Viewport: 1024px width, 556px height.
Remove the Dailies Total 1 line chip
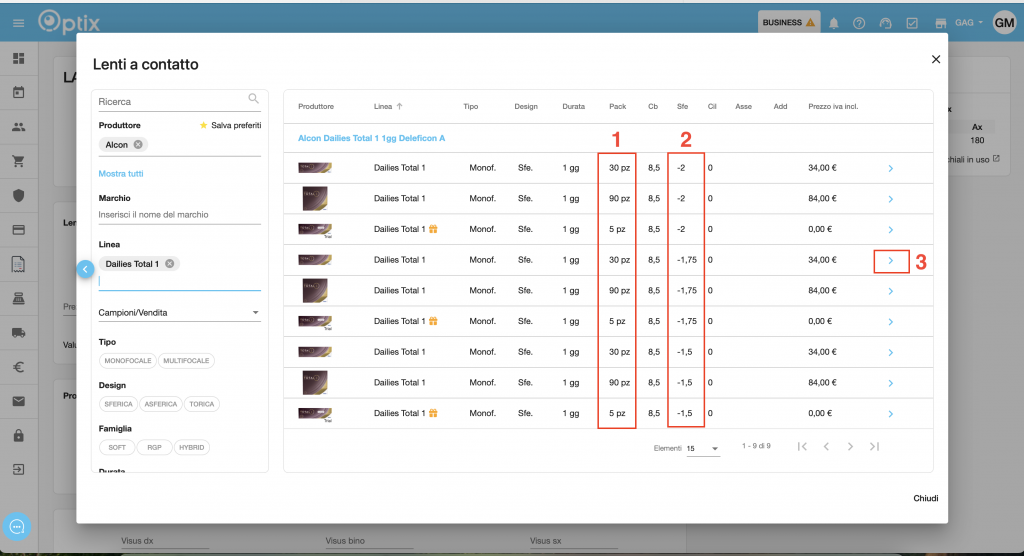tap(170, 264)
